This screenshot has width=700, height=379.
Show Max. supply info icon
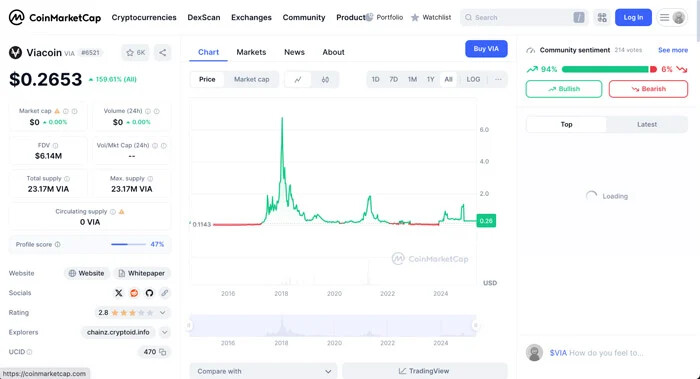tap(150, 179)
